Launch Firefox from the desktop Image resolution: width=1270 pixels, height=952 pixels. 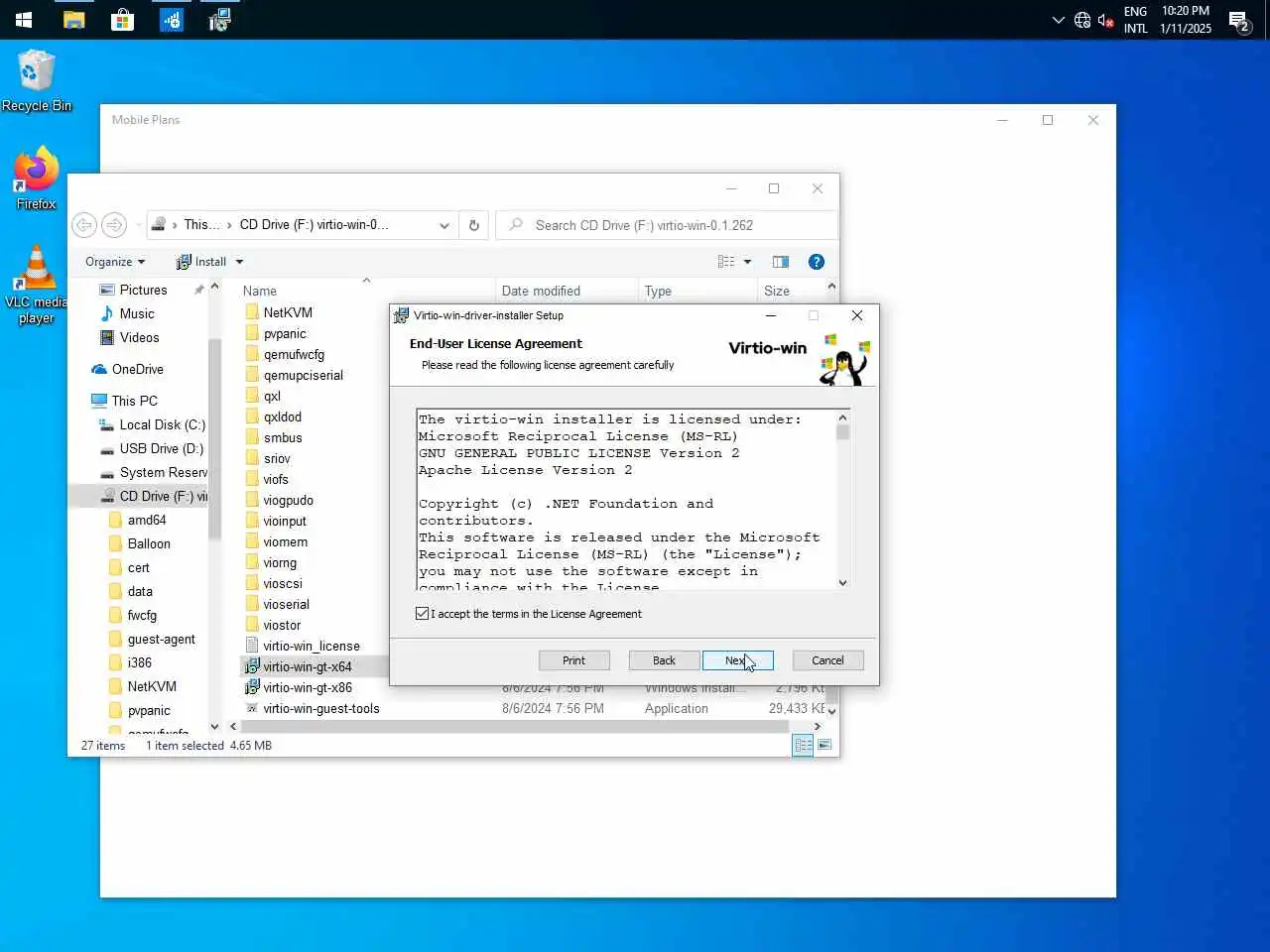click(37, 178)
